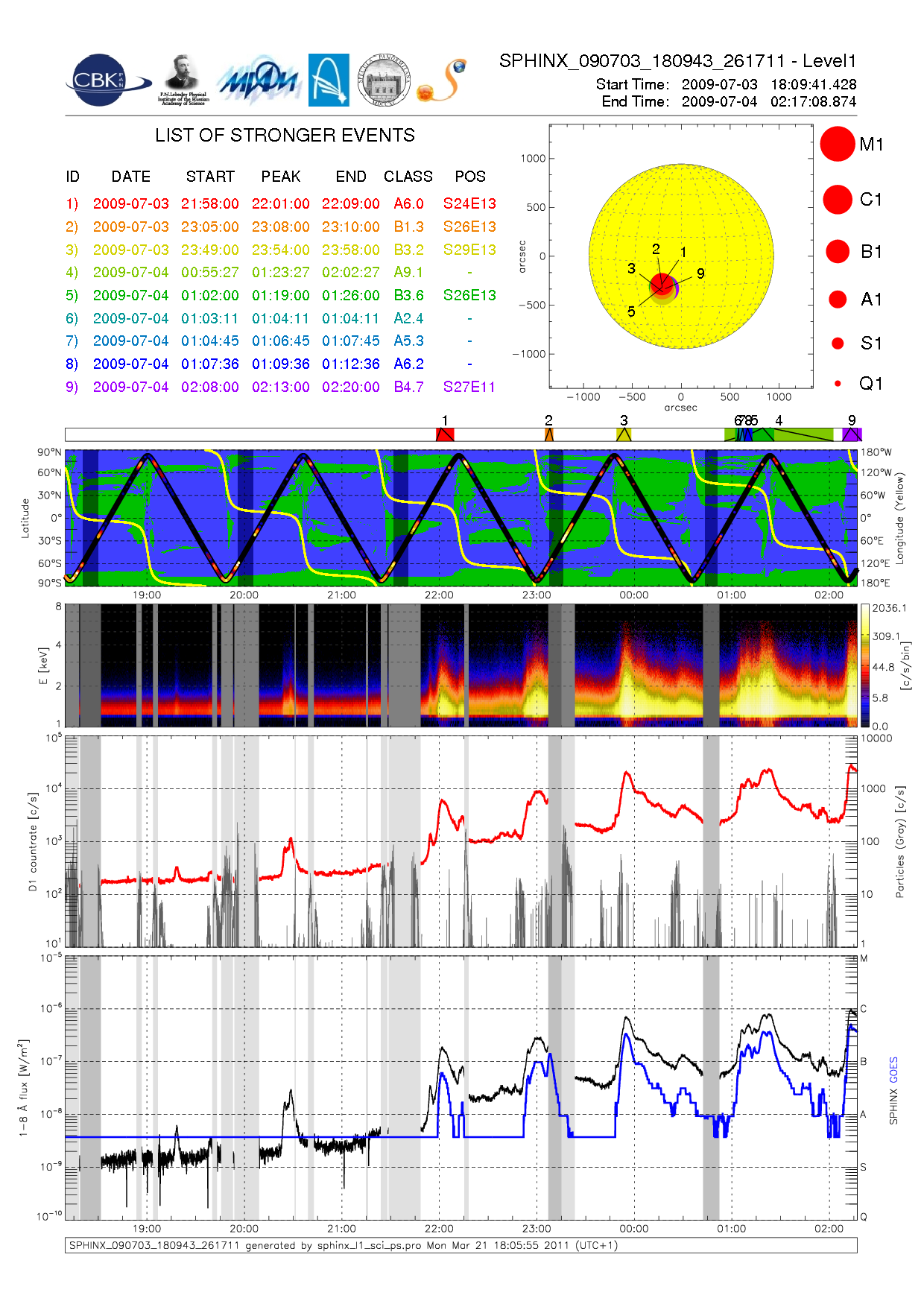This screenshot has height=1307, width=924.
Task: Click event row 5 position S26E13
Action: [x=469, y=296]
